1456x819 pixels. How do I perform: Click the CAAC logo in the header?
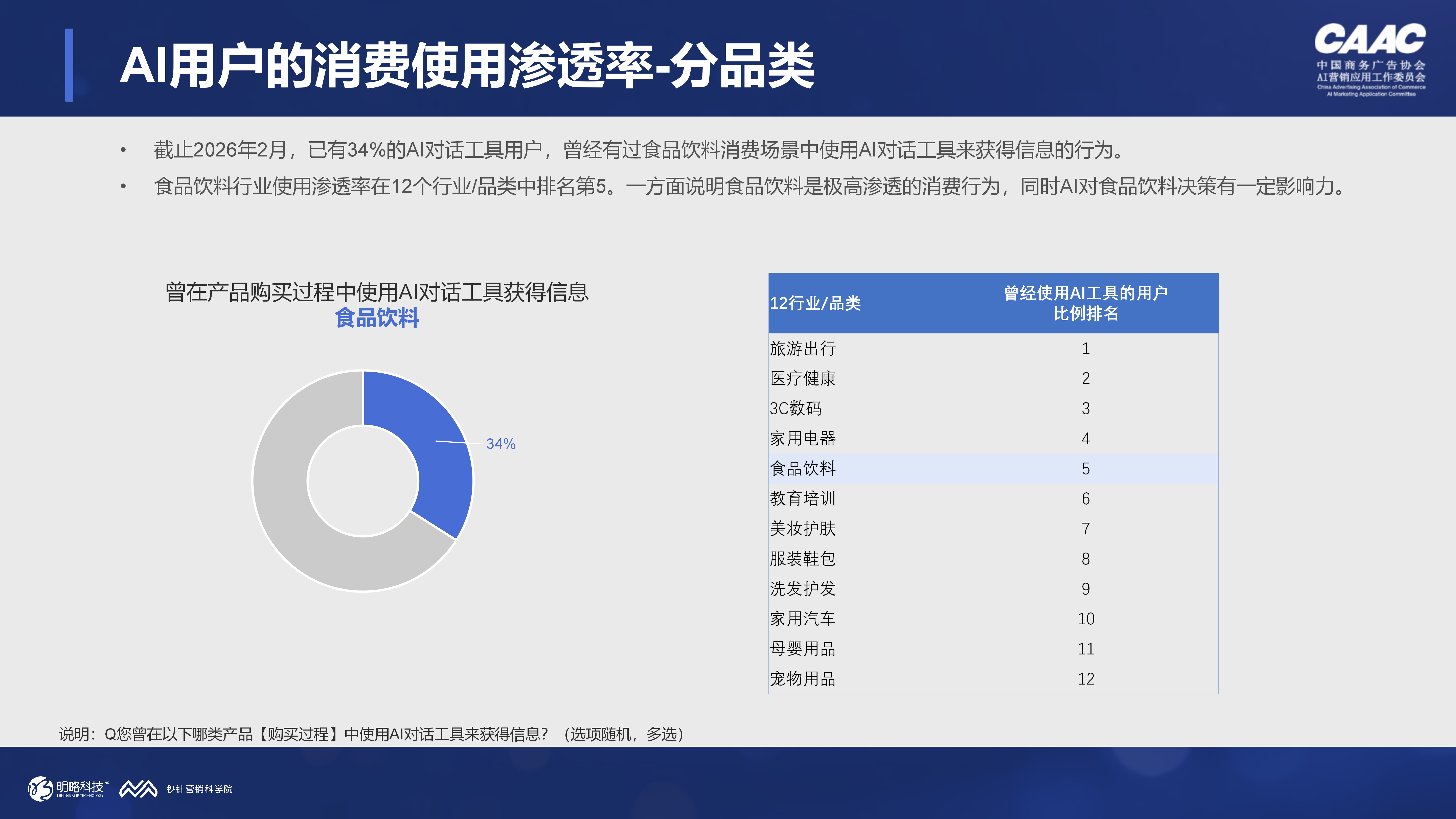click(1370, 60)
